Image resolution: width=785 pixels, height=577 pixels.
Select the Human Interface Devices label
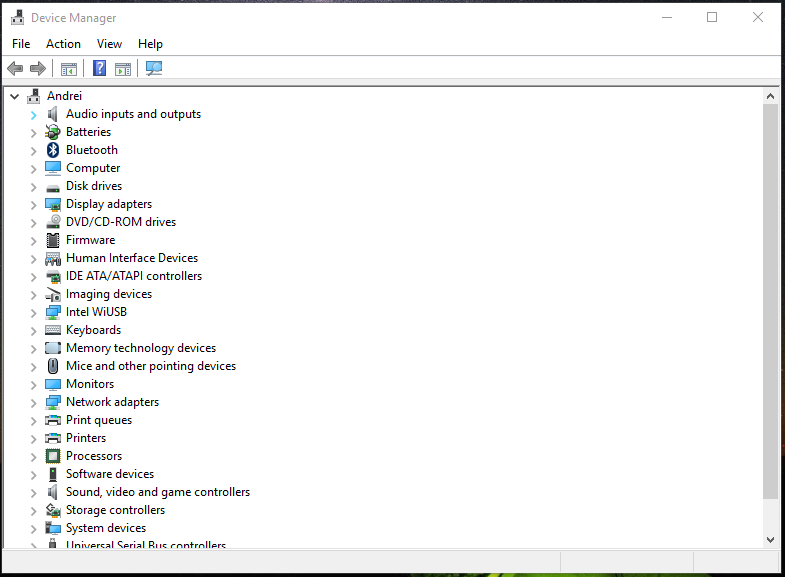132,258
